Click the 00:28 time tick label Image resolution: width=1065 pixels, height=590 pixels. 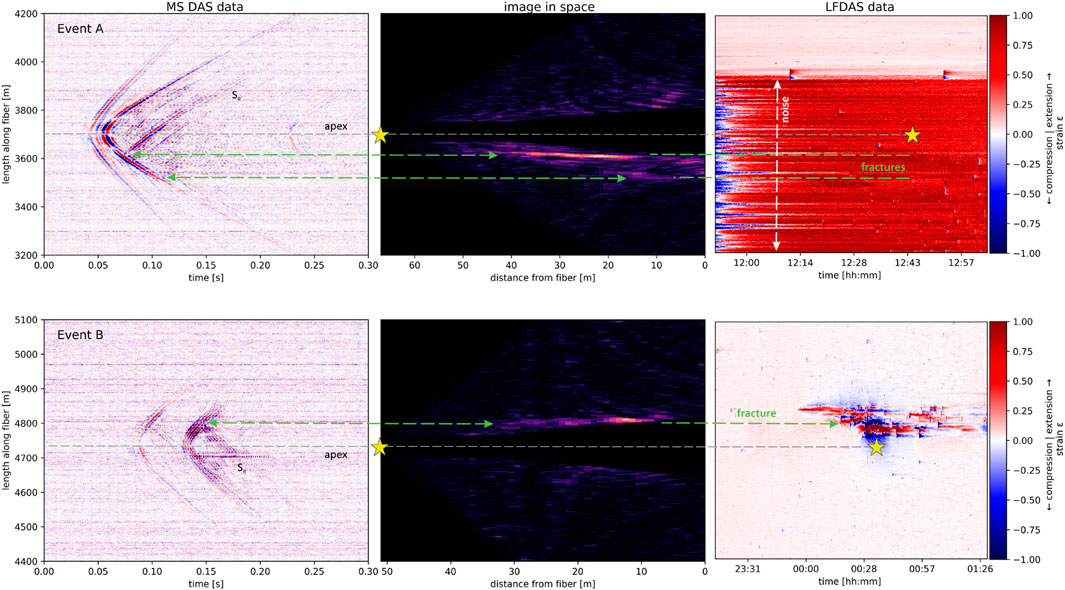[x=863, y=570]
